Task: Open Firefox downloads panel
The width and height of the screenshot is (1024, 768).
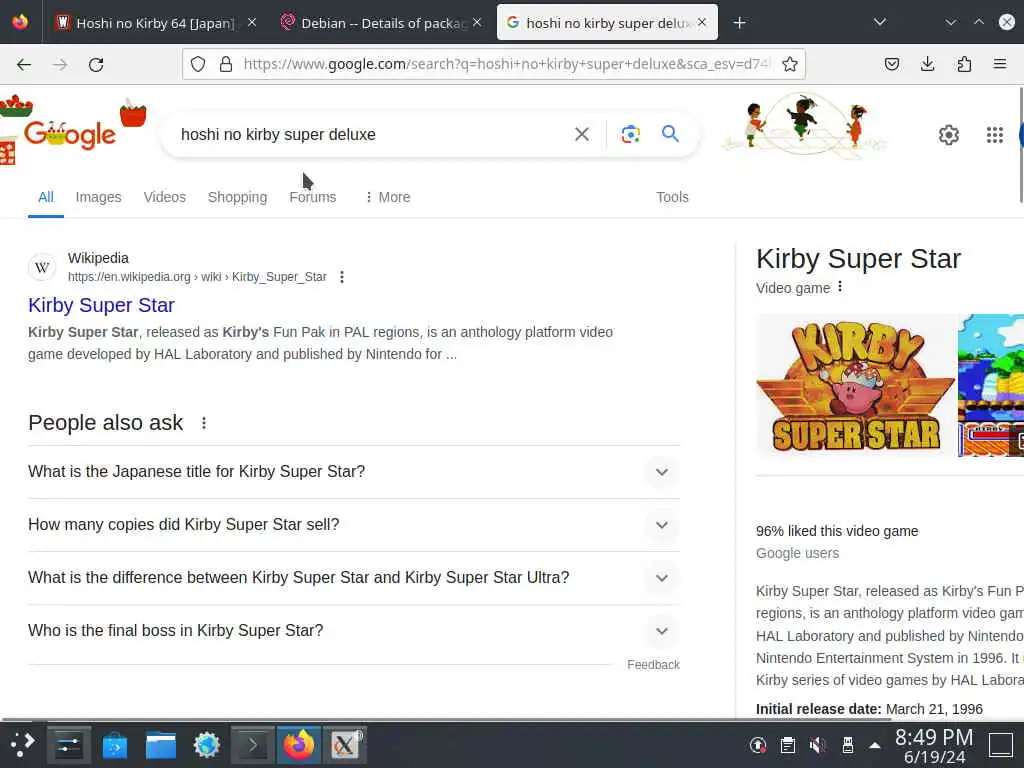Action: (927, 64)
